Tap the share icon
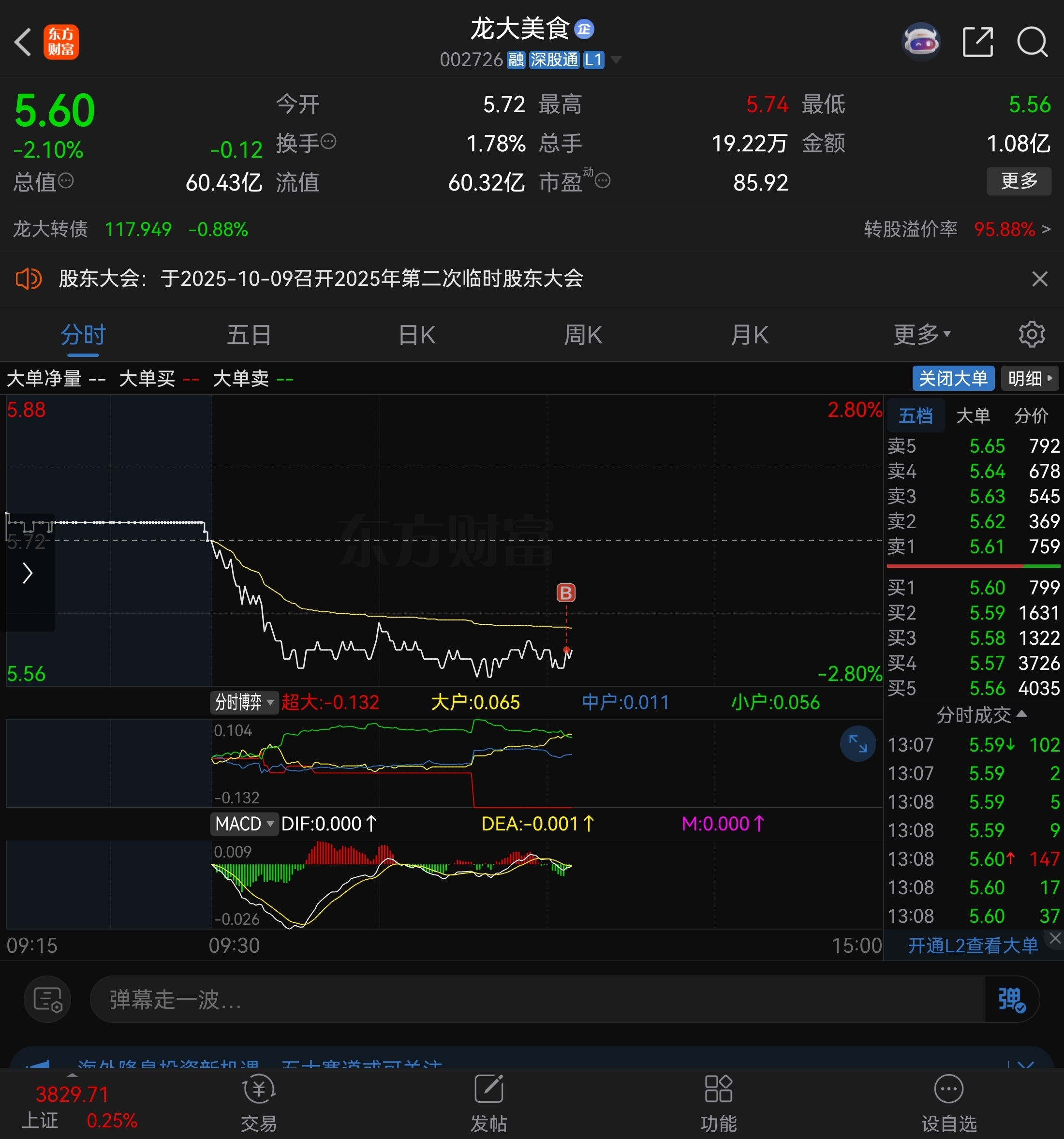Screen dimensions: 1064x1139 tap(977, 42)
